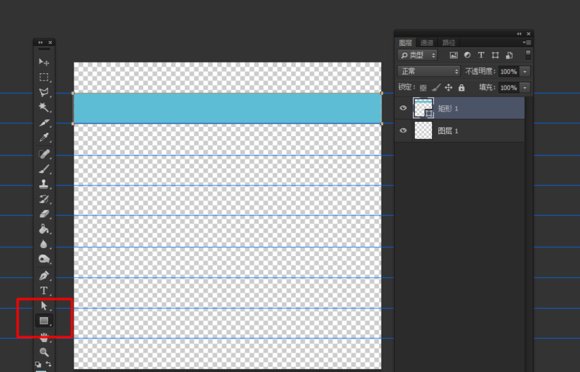Click the 矩形 1 layer thumbnail
Image resolution: width=580 pixels, height=372 pixels.
coord(423,108)
